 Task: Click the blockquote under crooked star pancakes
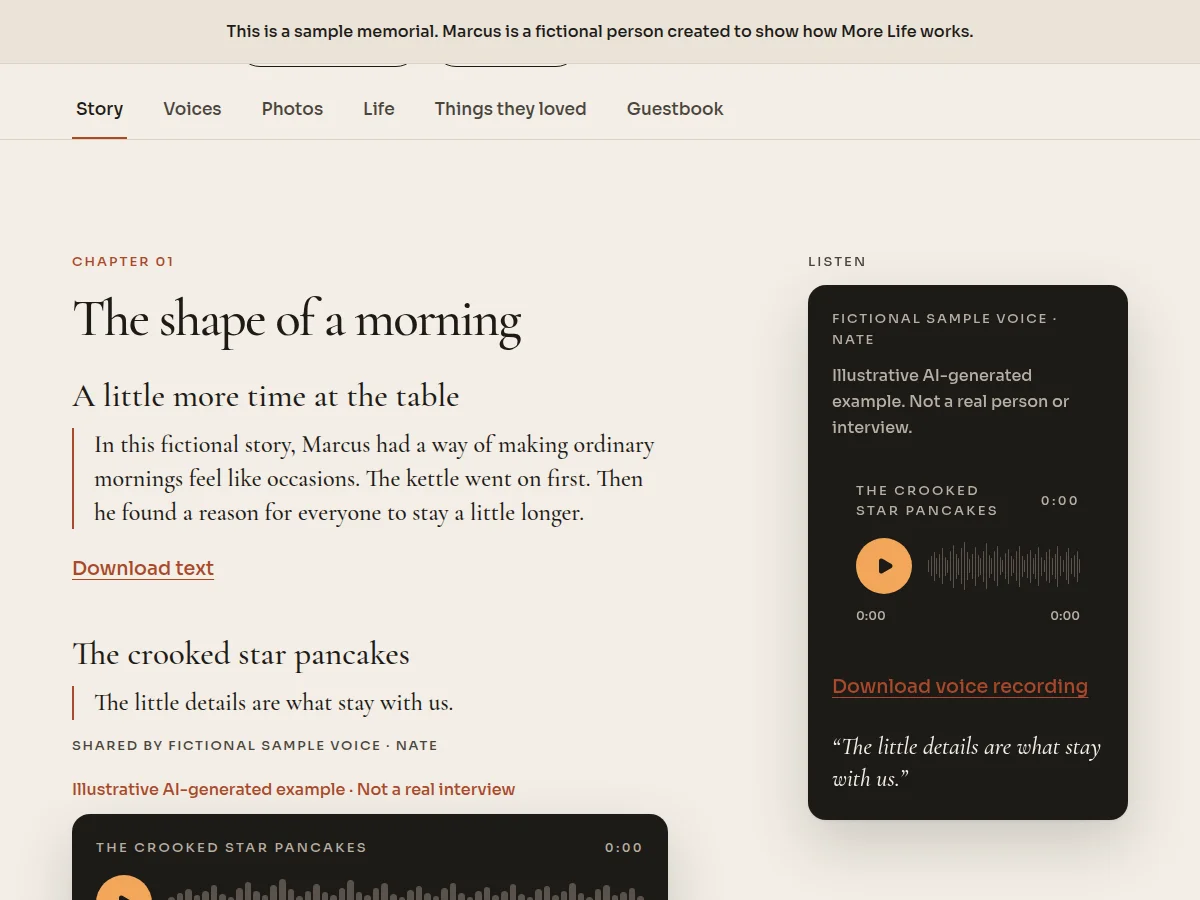(274, 703)
